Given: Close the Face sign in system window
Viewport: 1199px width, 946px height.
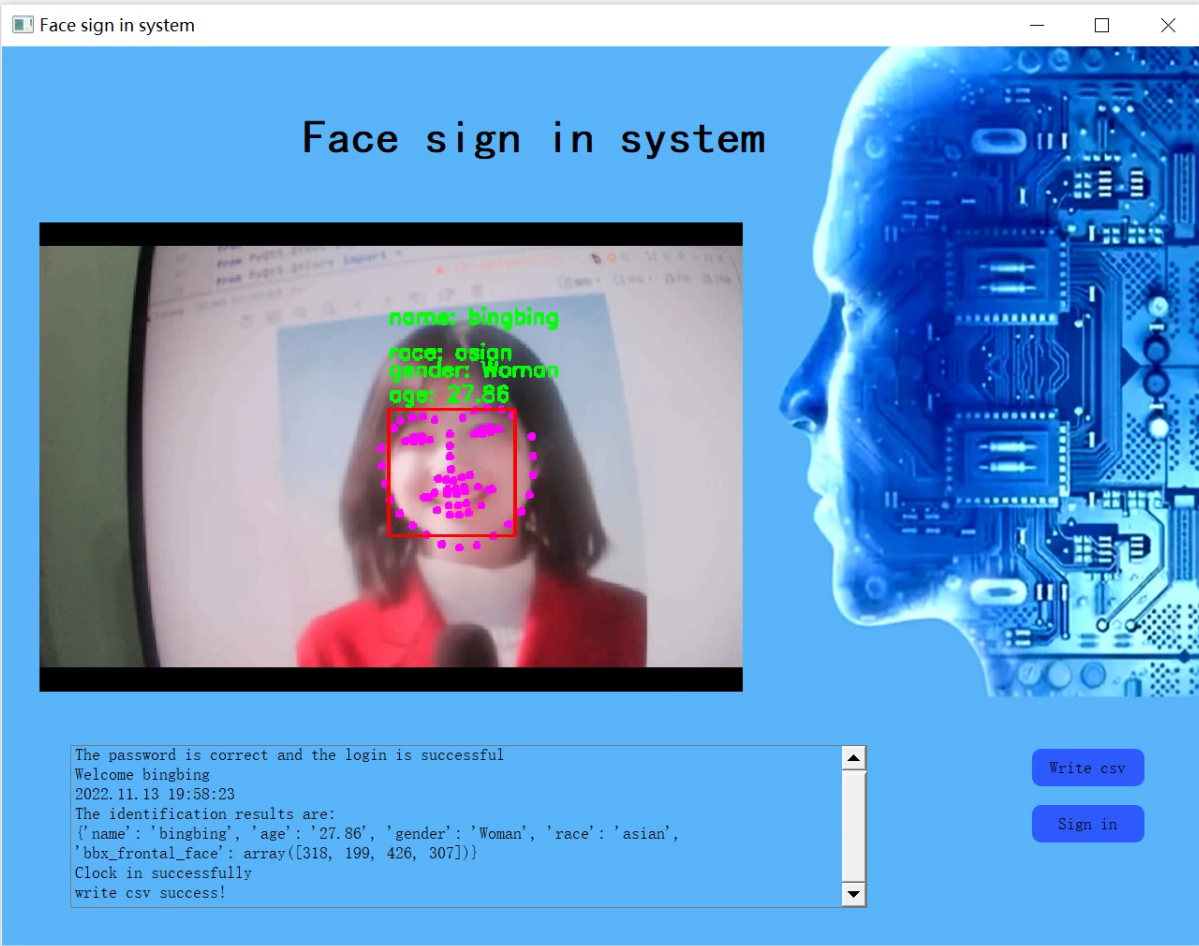Looking at the screenshot, I should coord(1168,25).
